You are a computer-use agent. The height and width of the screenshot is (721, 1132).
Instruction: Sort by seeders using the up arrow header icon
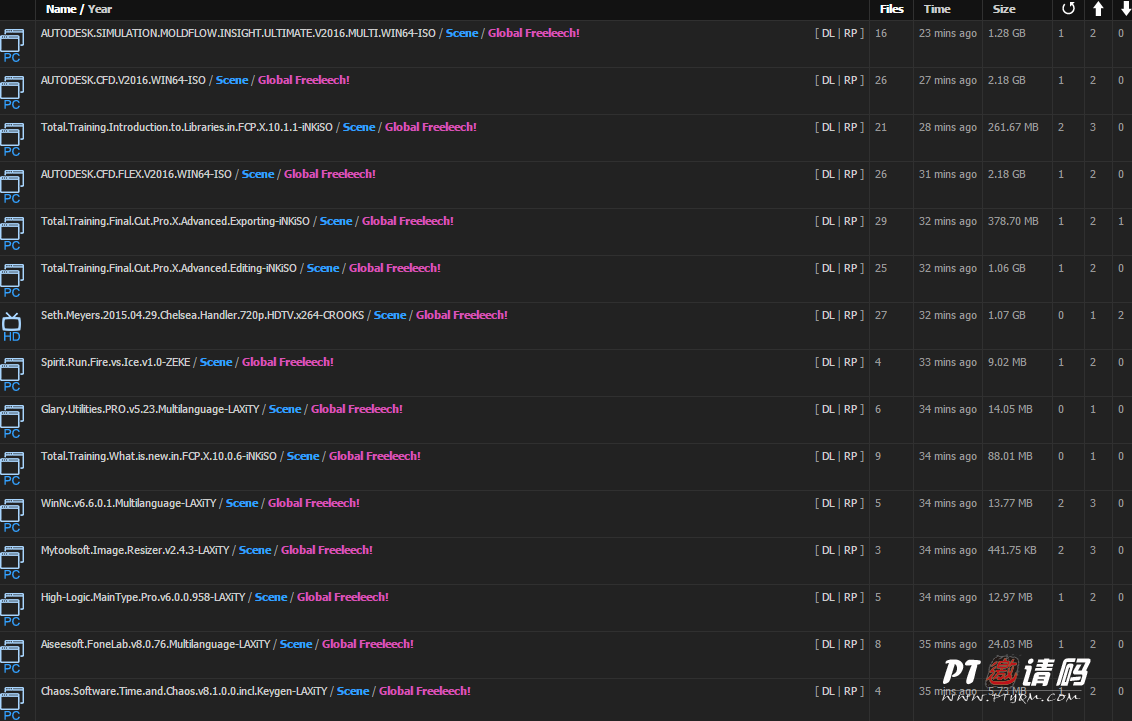click(1098, 9)
